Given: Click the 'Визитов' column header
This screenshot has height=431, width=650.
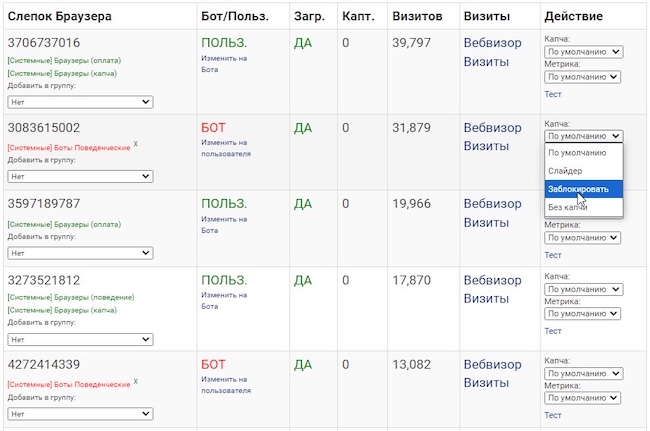Looking at the screenshot, I should point(420,17).
